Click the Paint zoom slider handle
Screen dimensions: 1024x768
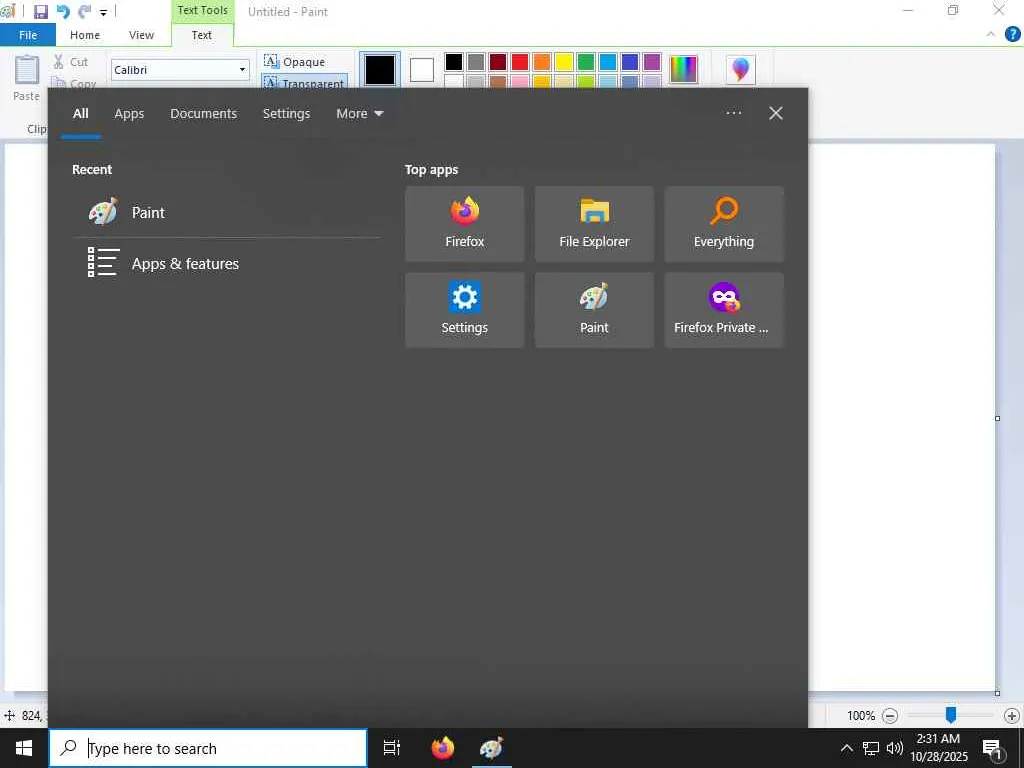pos(951,715)
